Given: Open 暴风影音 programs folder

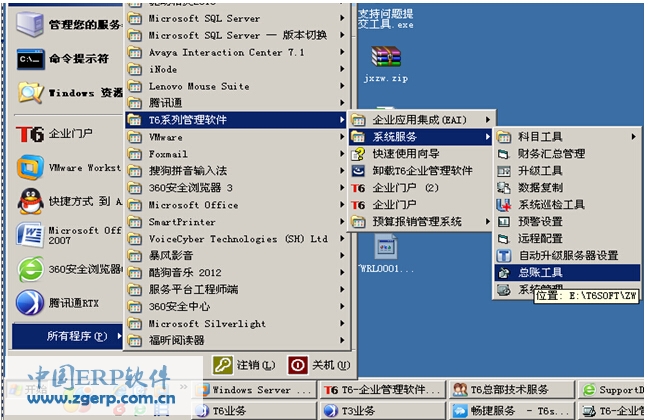Looking at the screenshot, I should [x=236, y=255].
